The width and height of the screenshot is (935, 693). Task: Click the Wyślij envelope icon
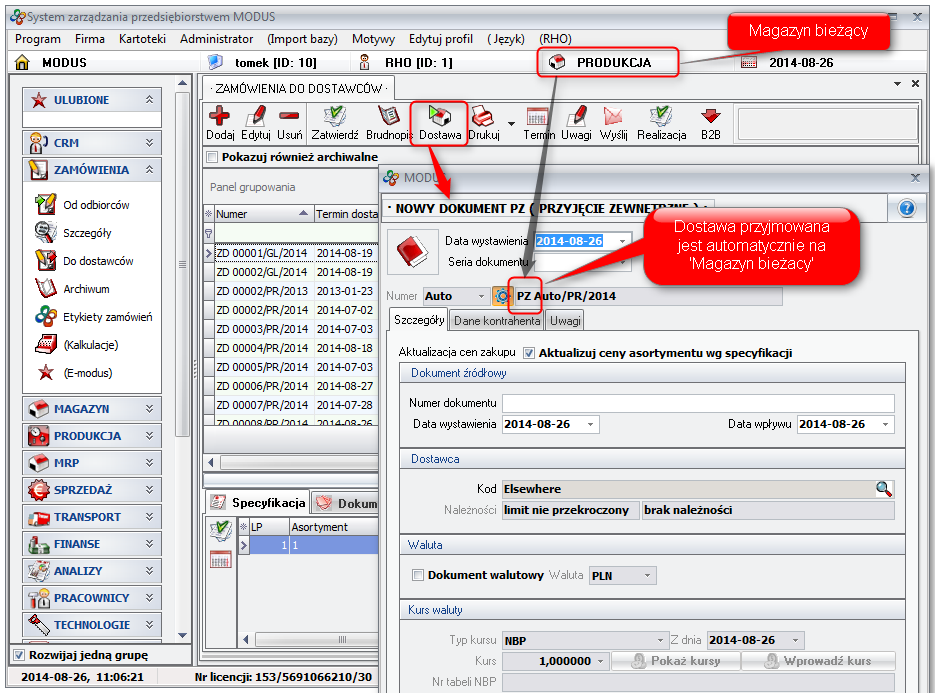pyautogui.click(x=613, y=116)
